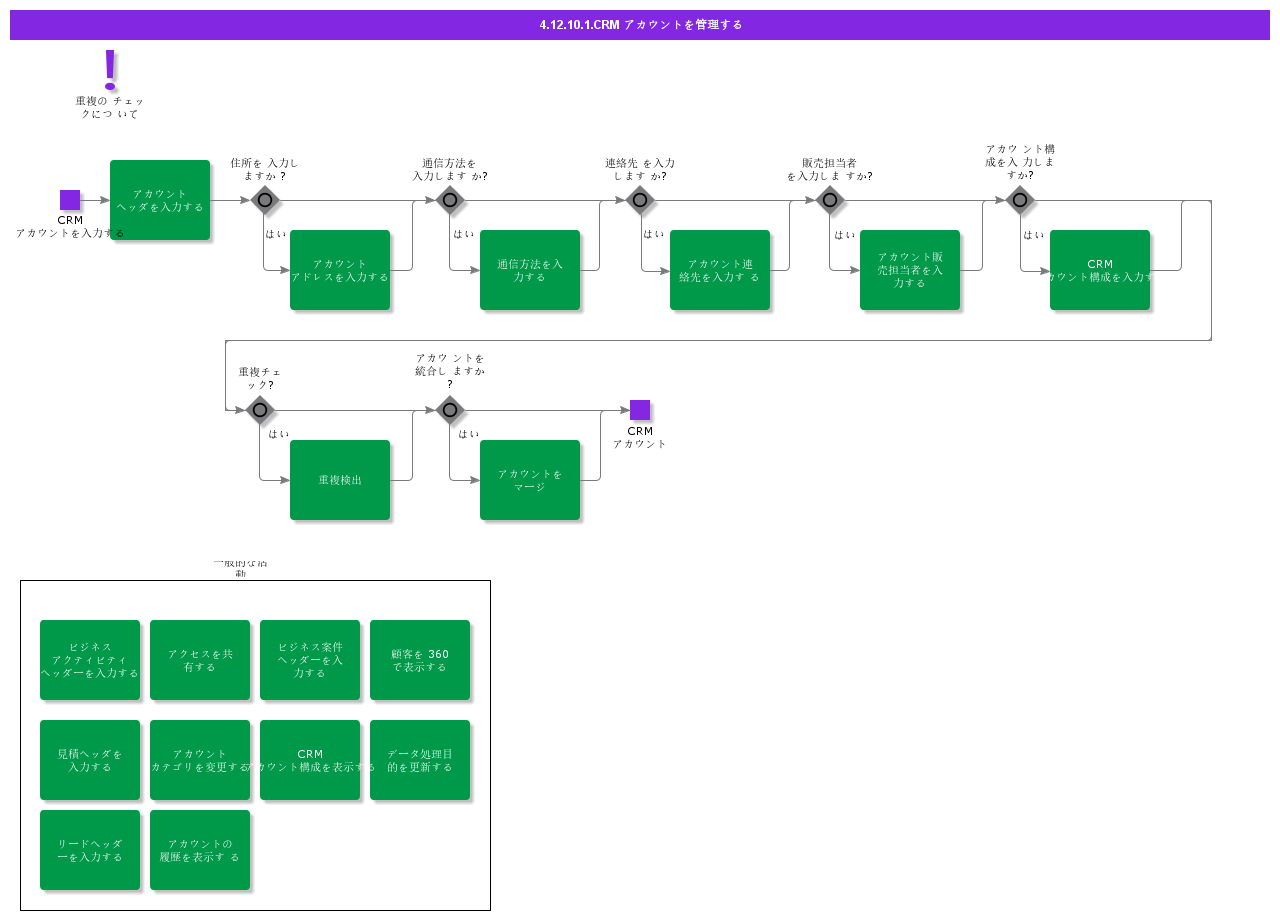Screen dimensions: 1280x920
Task: Open the リードヘッダーを入力する activity box
Action: click(90, 850)
